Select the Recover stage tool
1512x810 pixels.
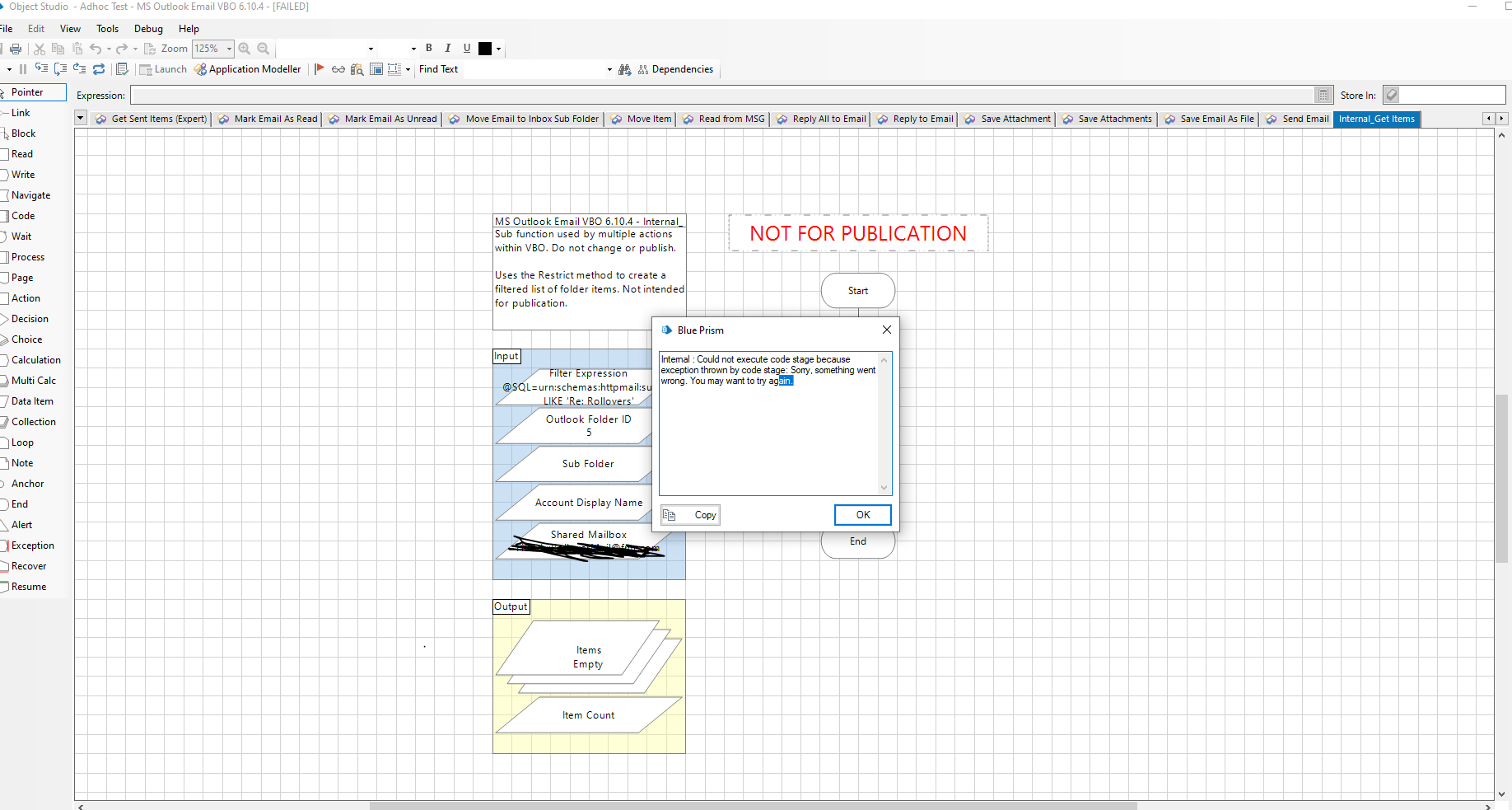[x=29, y=566]
